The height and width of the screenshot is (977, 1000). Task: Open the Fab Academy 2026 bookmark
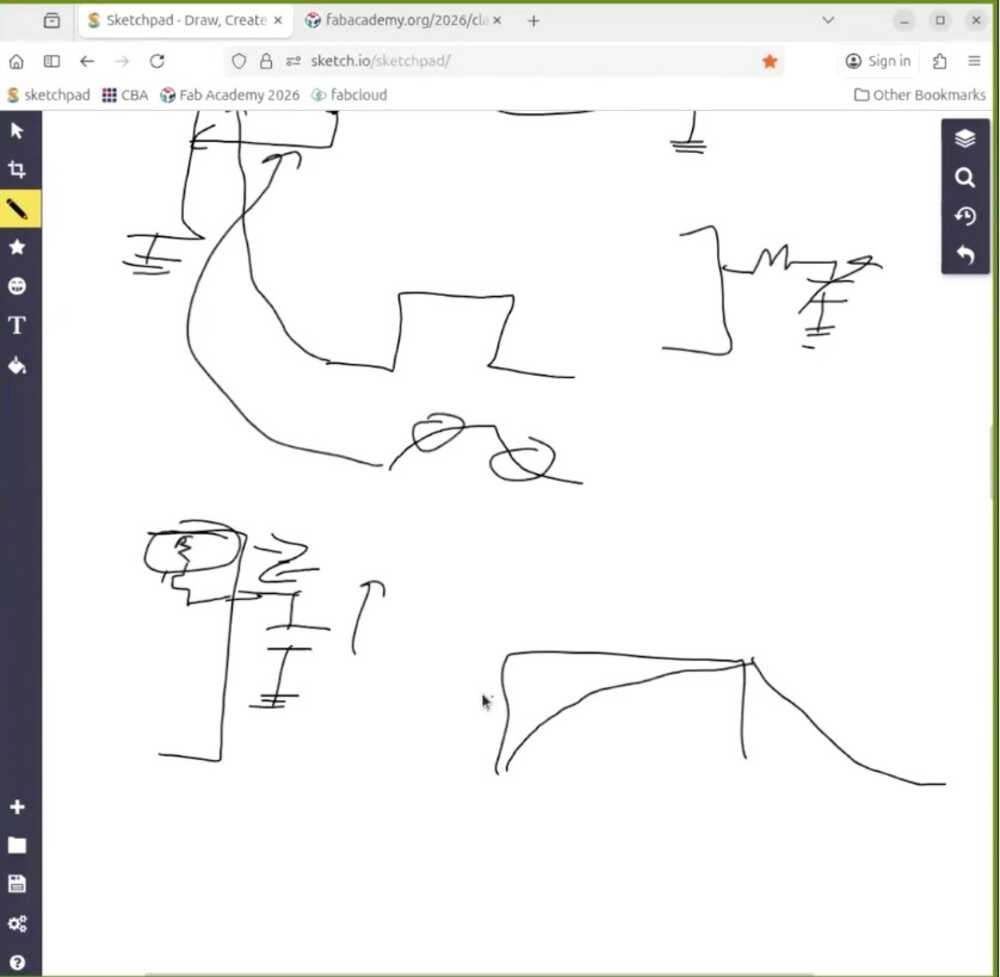pyautogui.click(x=230, y=95)
